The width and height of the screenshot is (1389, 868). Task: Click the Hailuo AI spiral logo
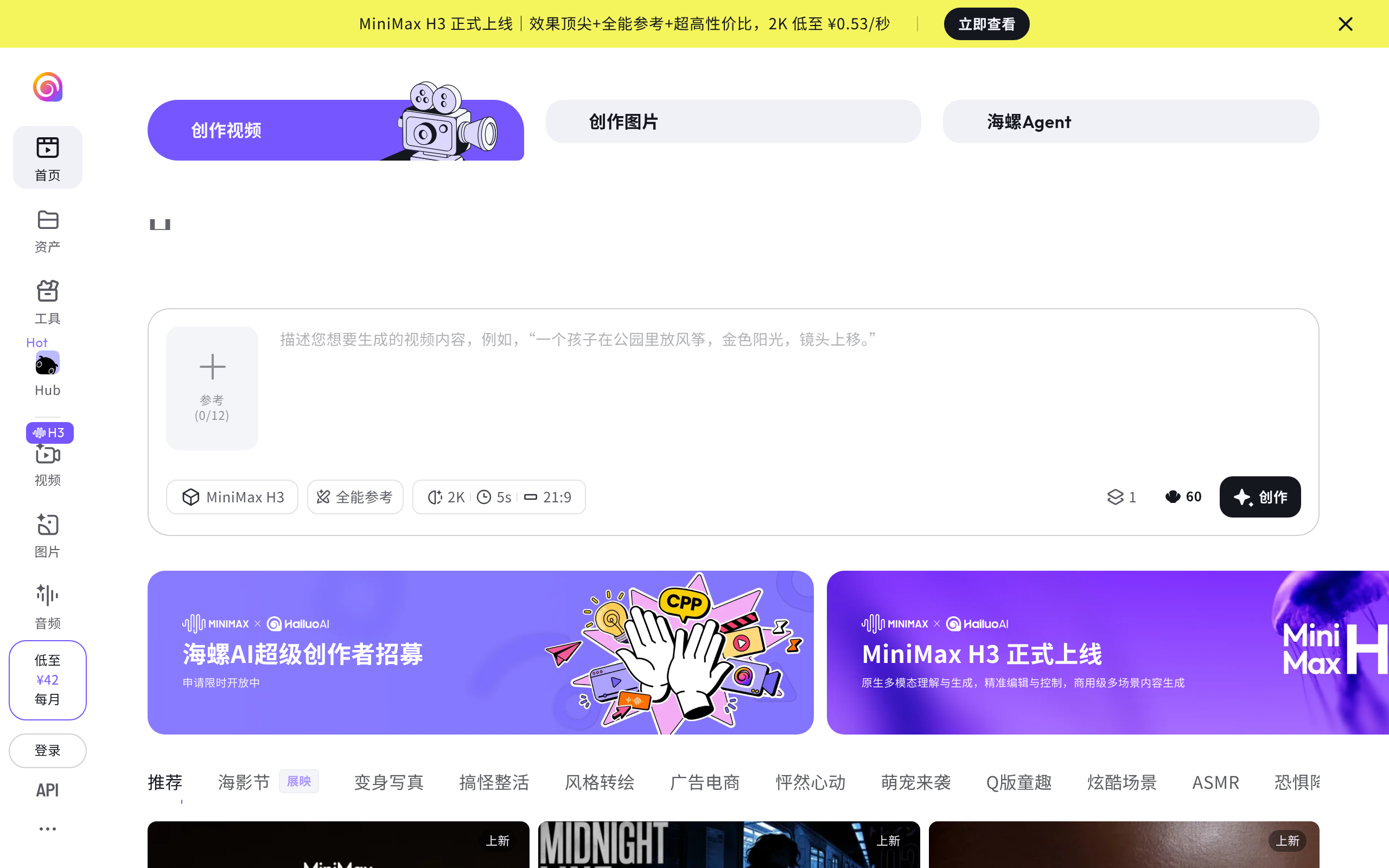tap(48, 87)
